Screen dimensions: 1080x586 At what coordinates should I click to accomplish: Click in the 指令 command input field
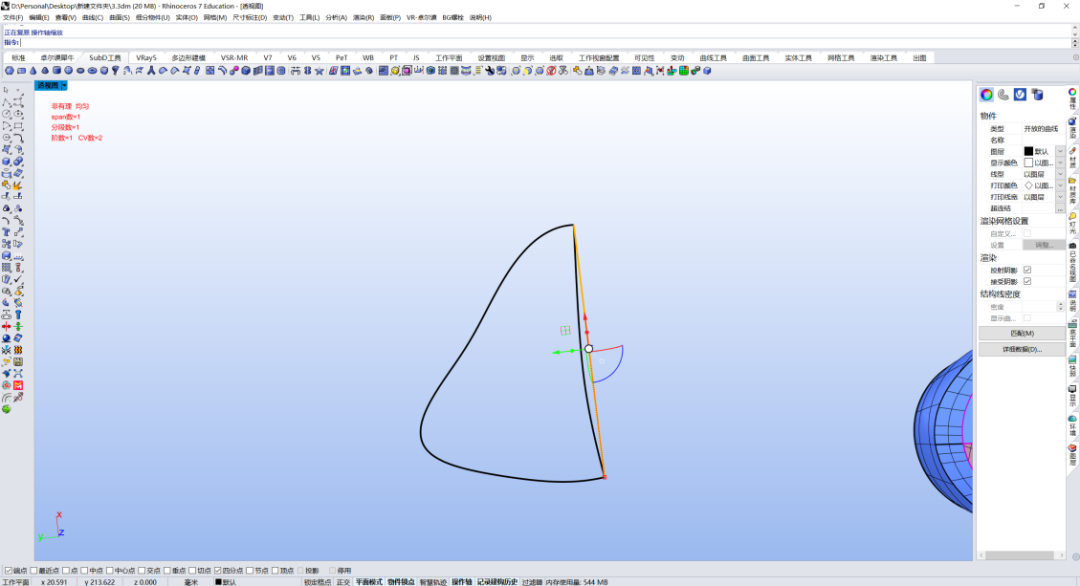(544, 43)
